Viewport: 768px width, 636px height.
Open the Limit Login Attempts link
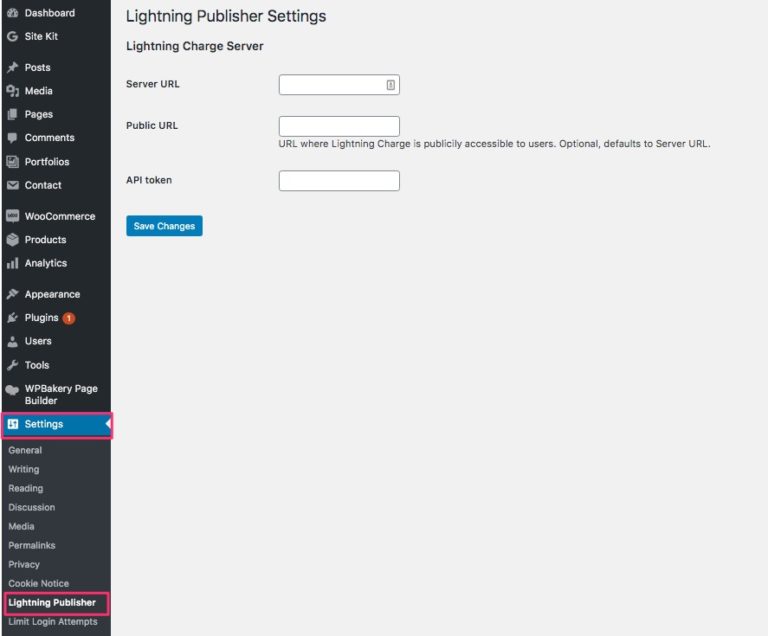[52, 622]
